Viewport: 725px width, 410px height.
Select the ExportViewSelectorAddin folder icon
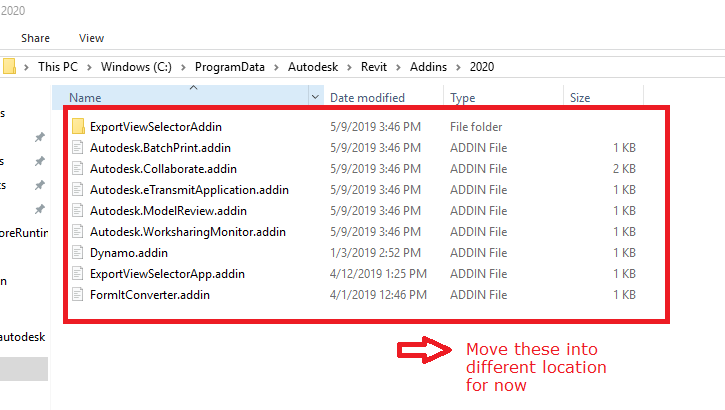coord(78,126)
